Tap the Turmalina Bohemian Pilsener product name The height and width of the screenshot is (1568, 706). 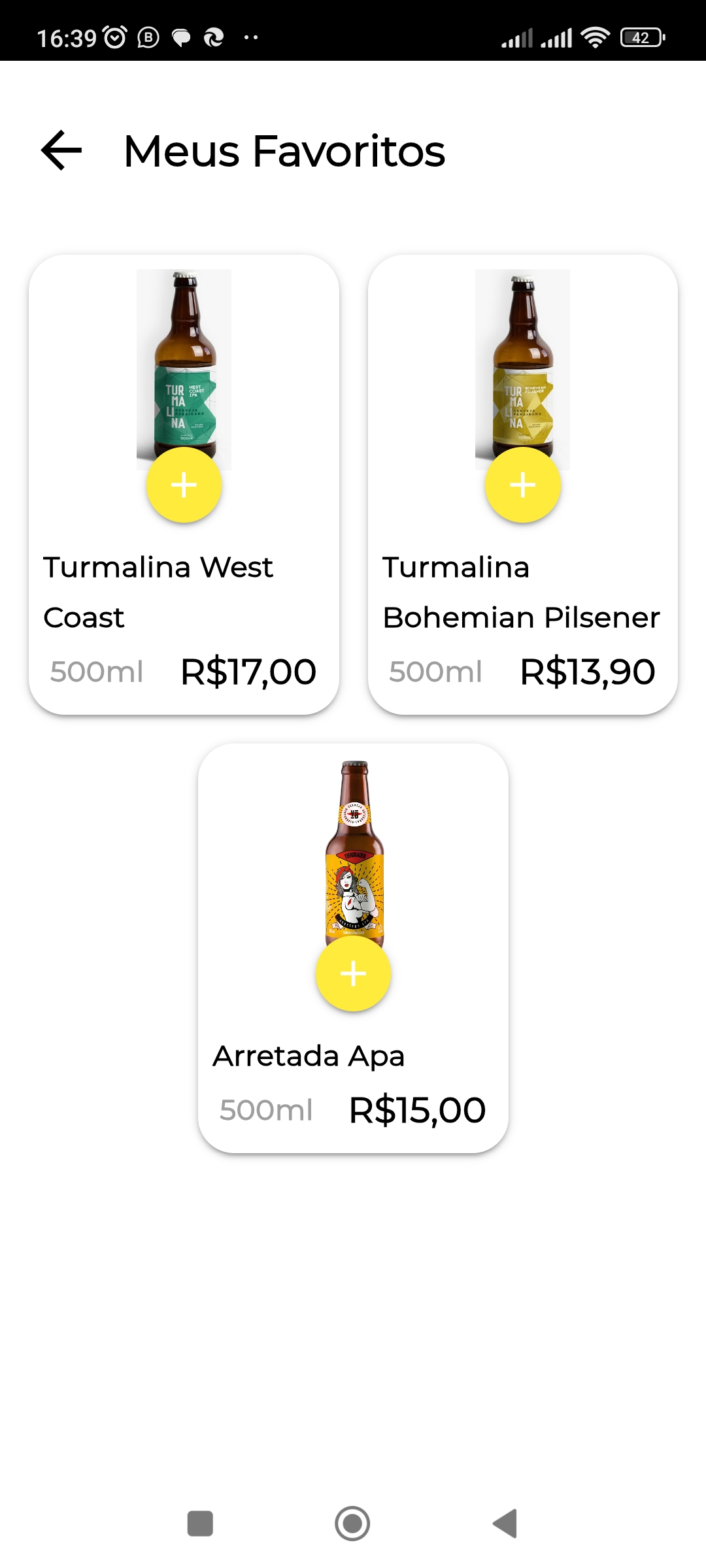pyautogui.click(x=521, y=592)
